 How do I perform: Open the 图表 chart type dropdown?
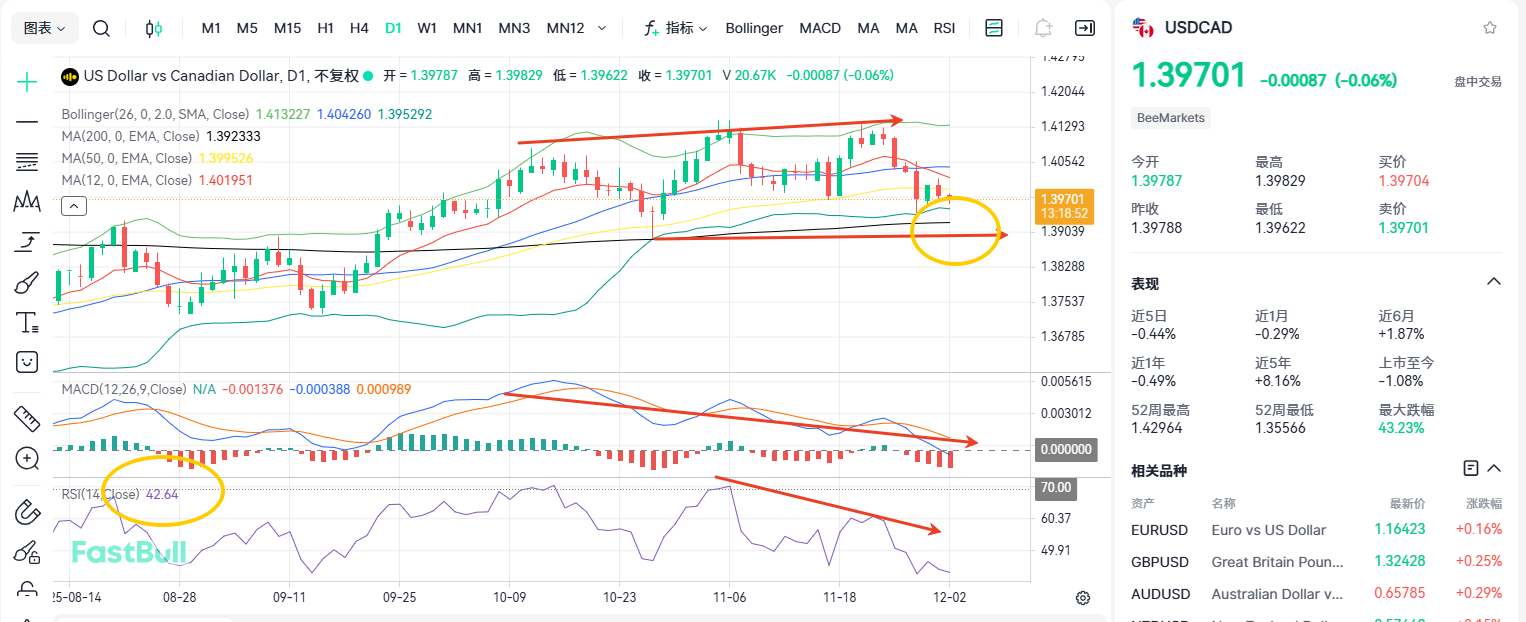(x=44, y=28)
